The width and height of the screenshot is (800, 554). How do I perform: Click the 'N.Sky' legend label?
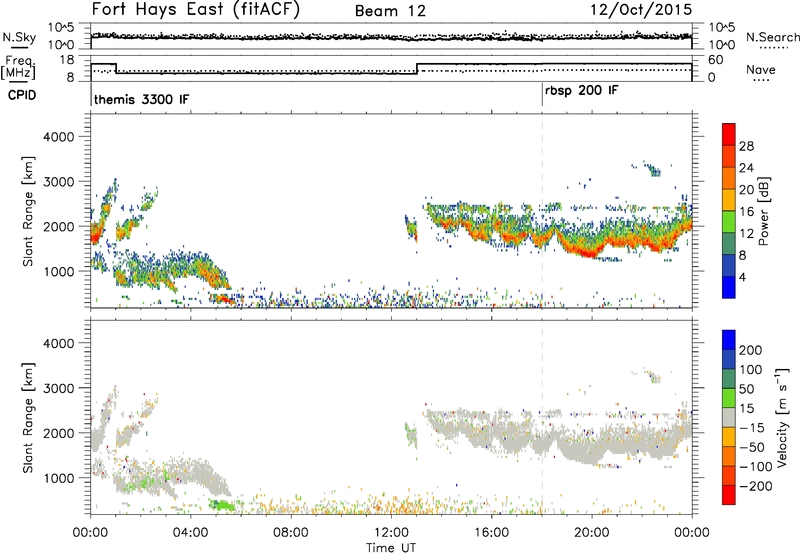tap(19, 37)
